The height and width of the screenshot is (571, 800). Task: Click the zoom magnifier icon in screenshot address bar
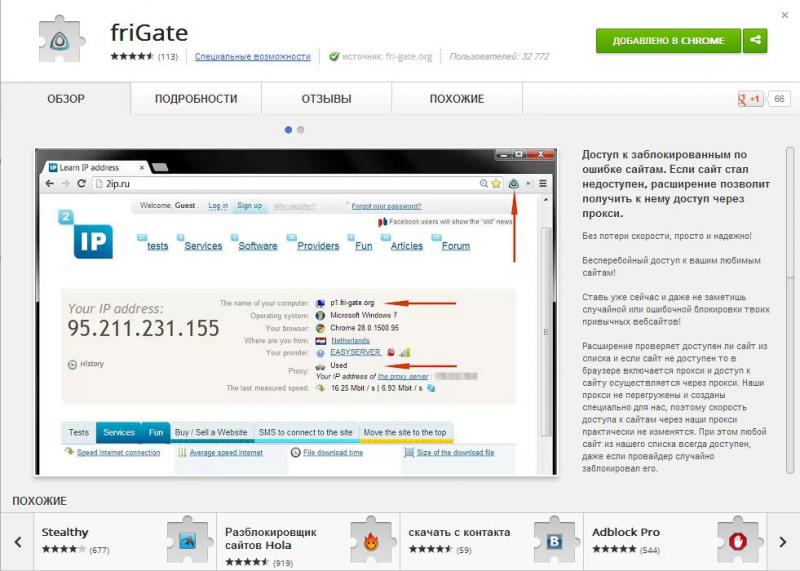click(x=483, y=184)
